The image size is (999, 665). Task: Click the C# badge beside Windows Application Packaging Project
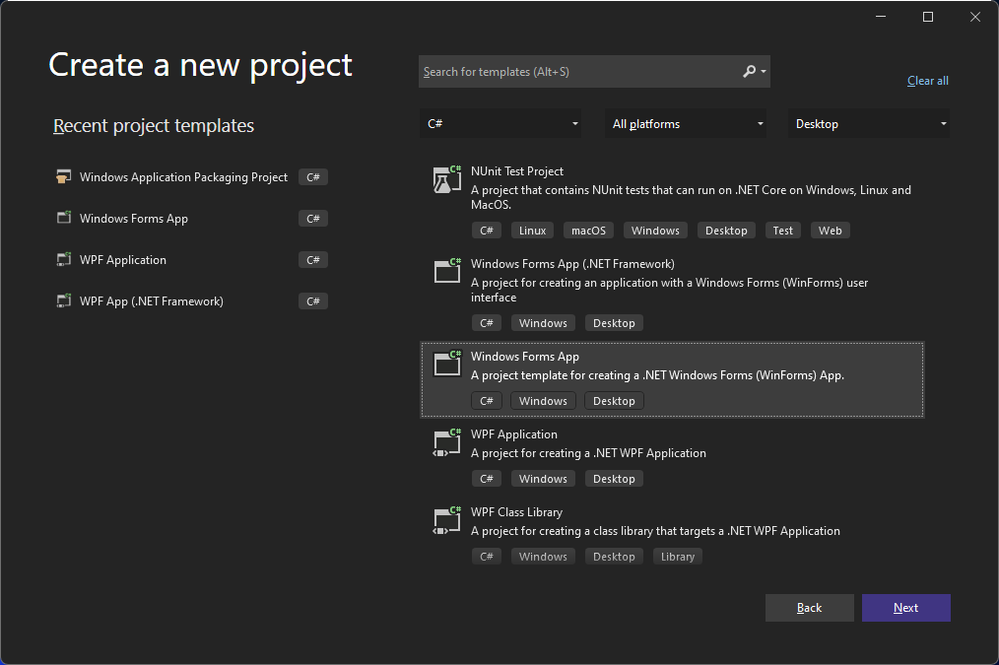(x=313, y=177)
